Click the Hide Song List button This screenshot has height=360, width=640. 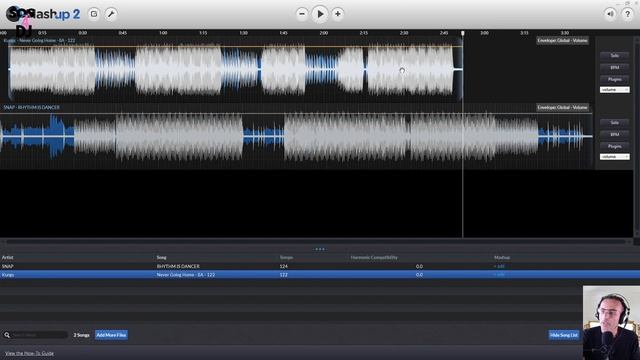pyautogui.click(x=564, y=335)
